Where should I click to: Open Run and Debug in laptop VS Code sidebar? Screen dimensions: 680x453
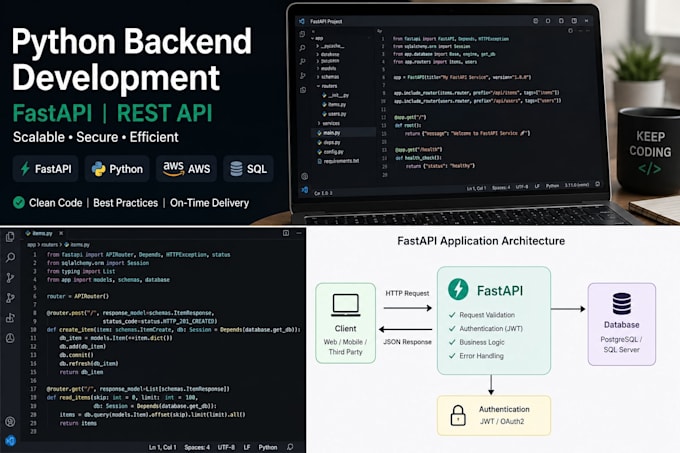(303, 75)
